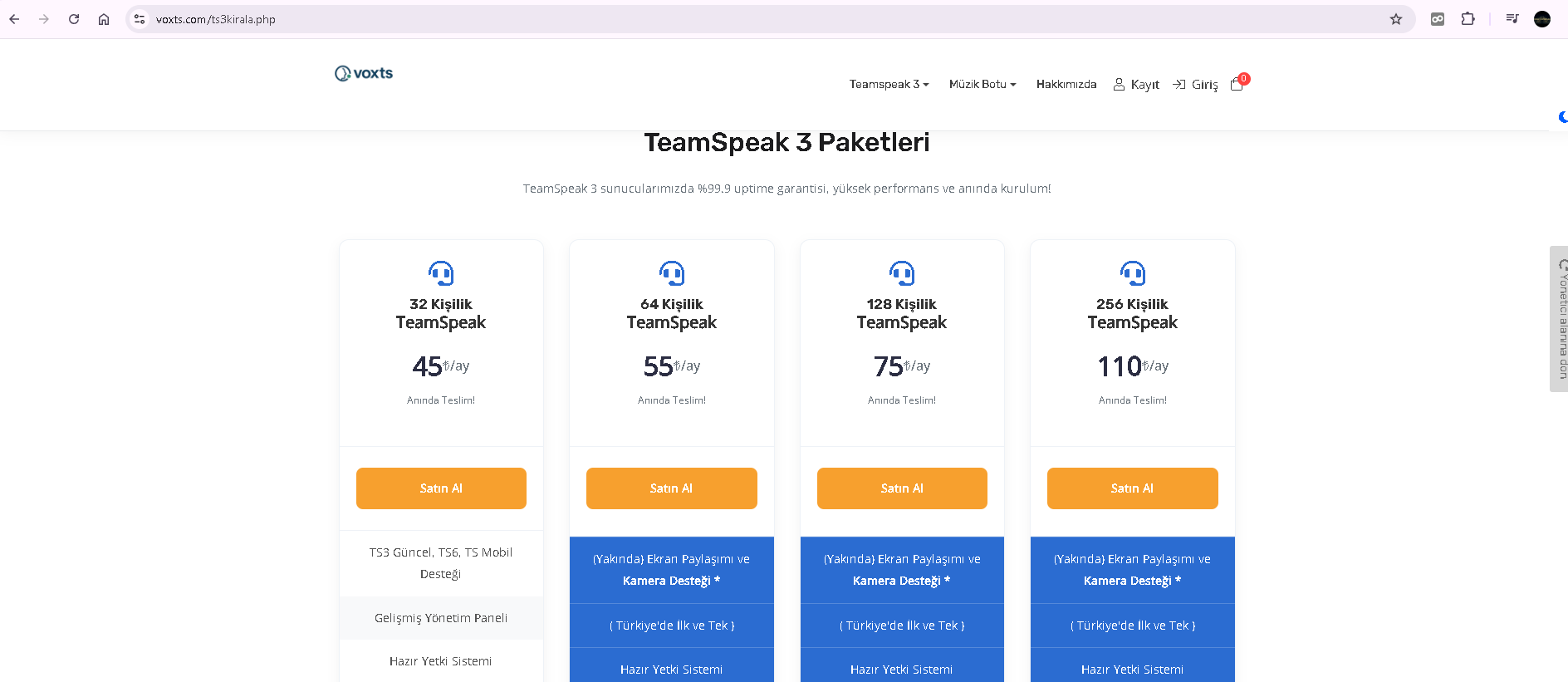Click Gelişmiş Yönetim Paneli feature row
Image resolution: width=1568 pixels, height=682 pixels.
[441, 618]
